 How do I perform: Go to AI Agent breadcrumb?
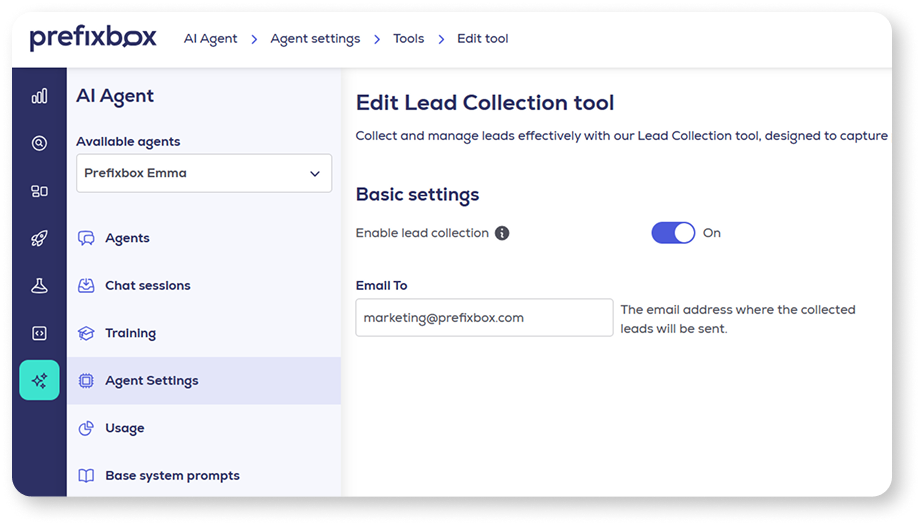[210, 39]
